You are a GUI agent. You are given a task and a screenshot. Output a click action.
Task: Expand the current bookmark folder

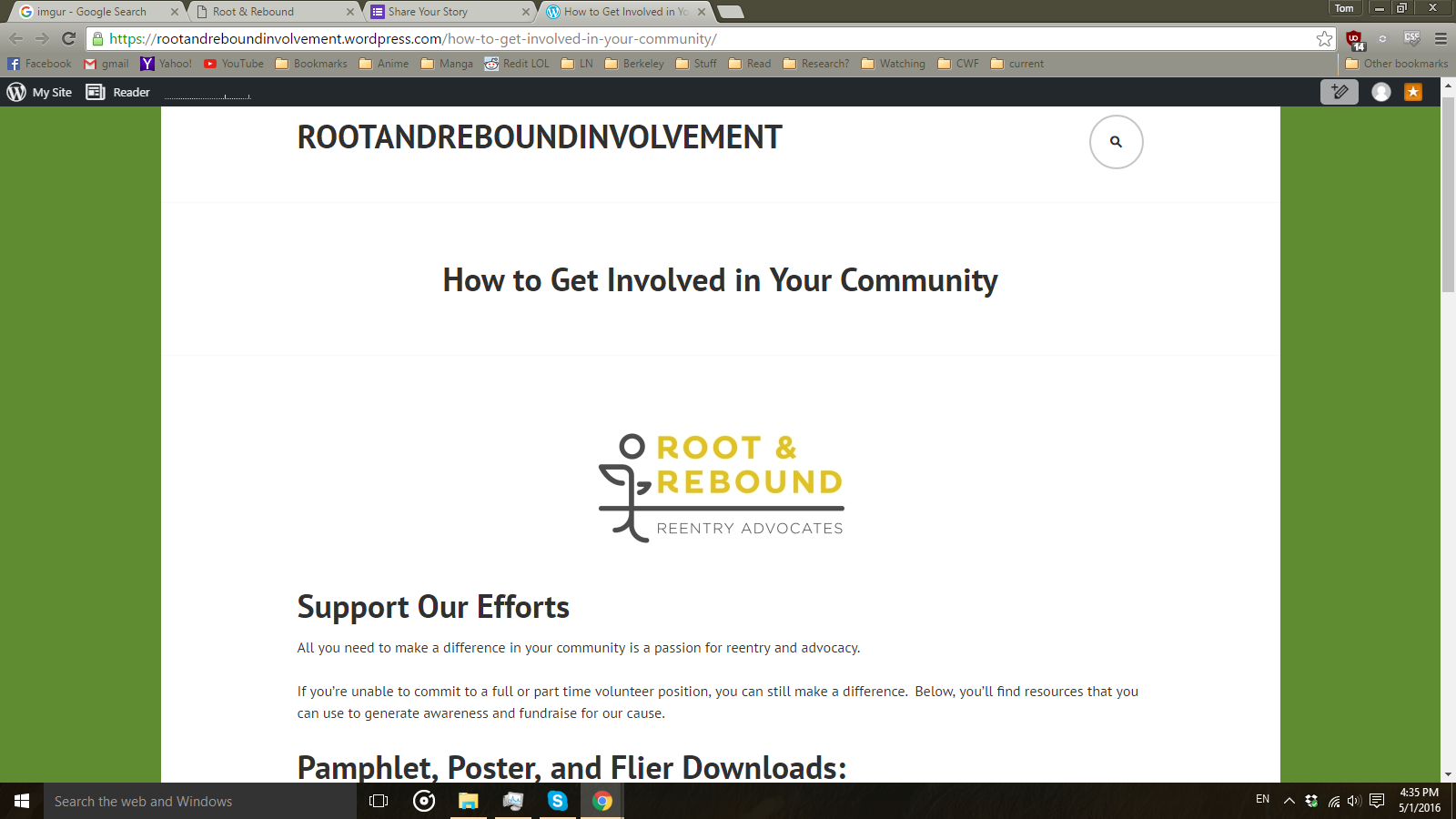1016,64
